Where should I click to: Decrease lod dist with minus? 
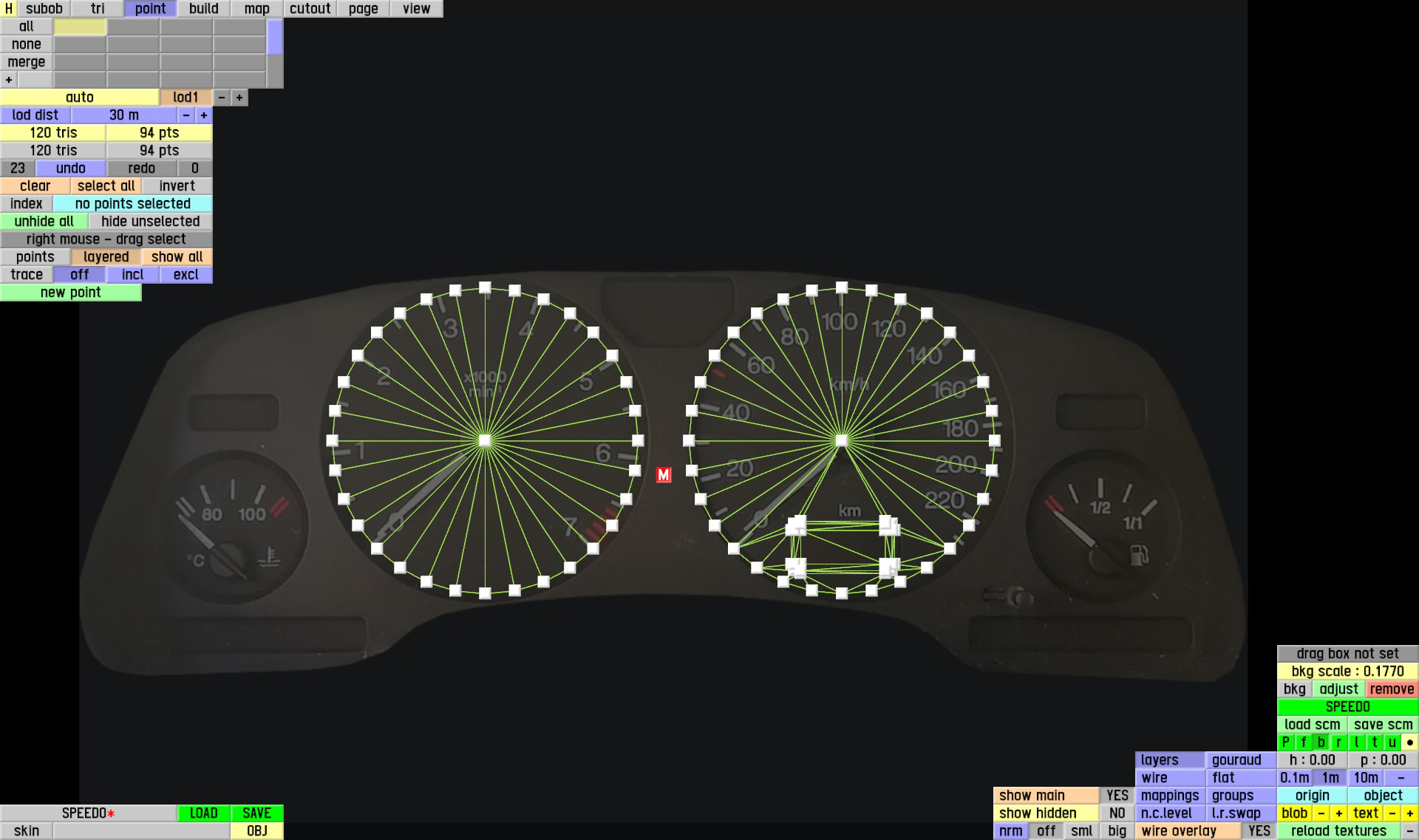(186, 115)
